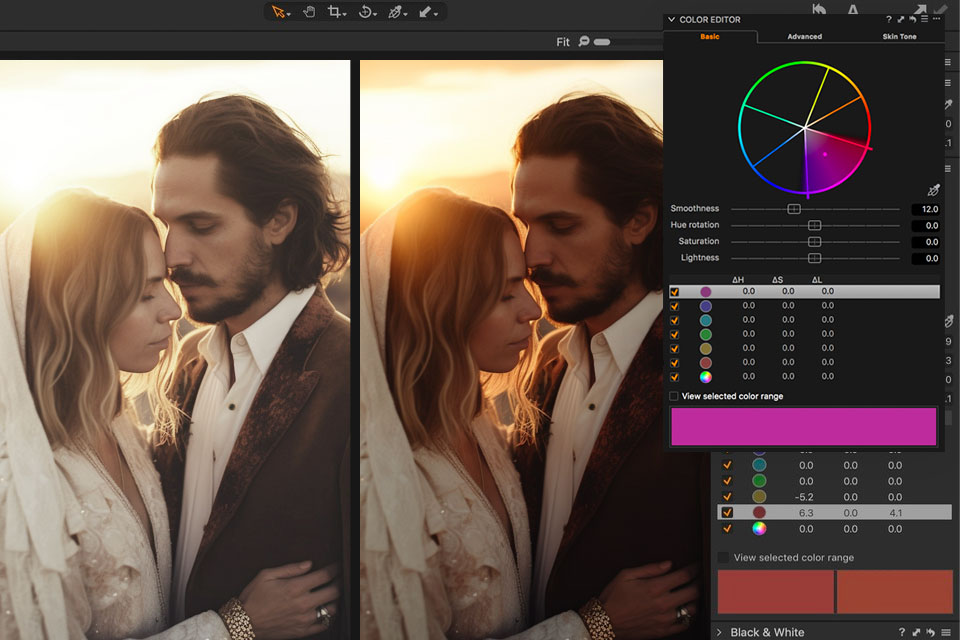Uncheck the magenta range checkbox in floating panel
This screenshot has width=960, height=640.
(x=674, y=292)
